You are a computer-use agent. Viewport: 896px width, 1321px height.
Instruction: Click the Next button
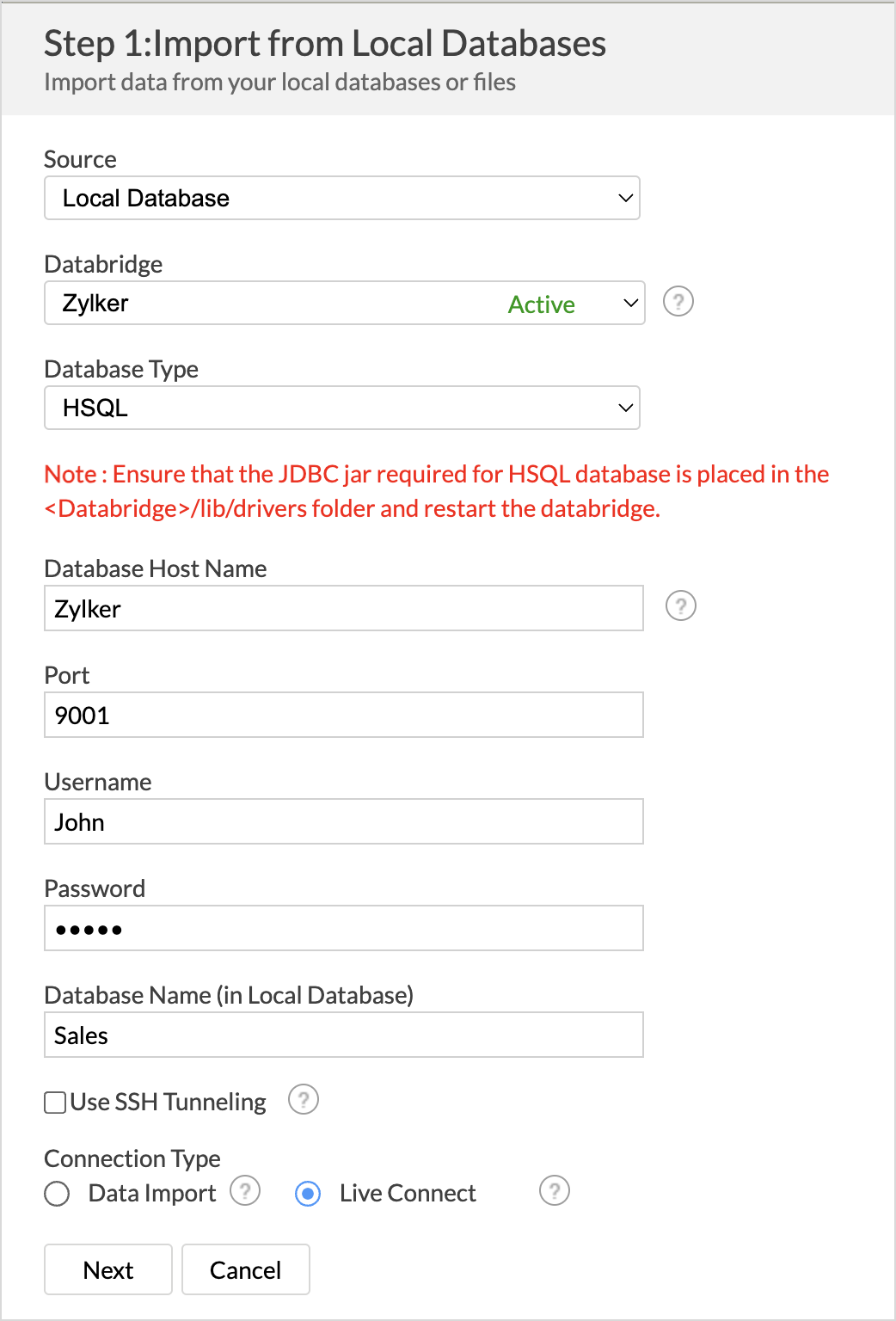point(107,1269)
